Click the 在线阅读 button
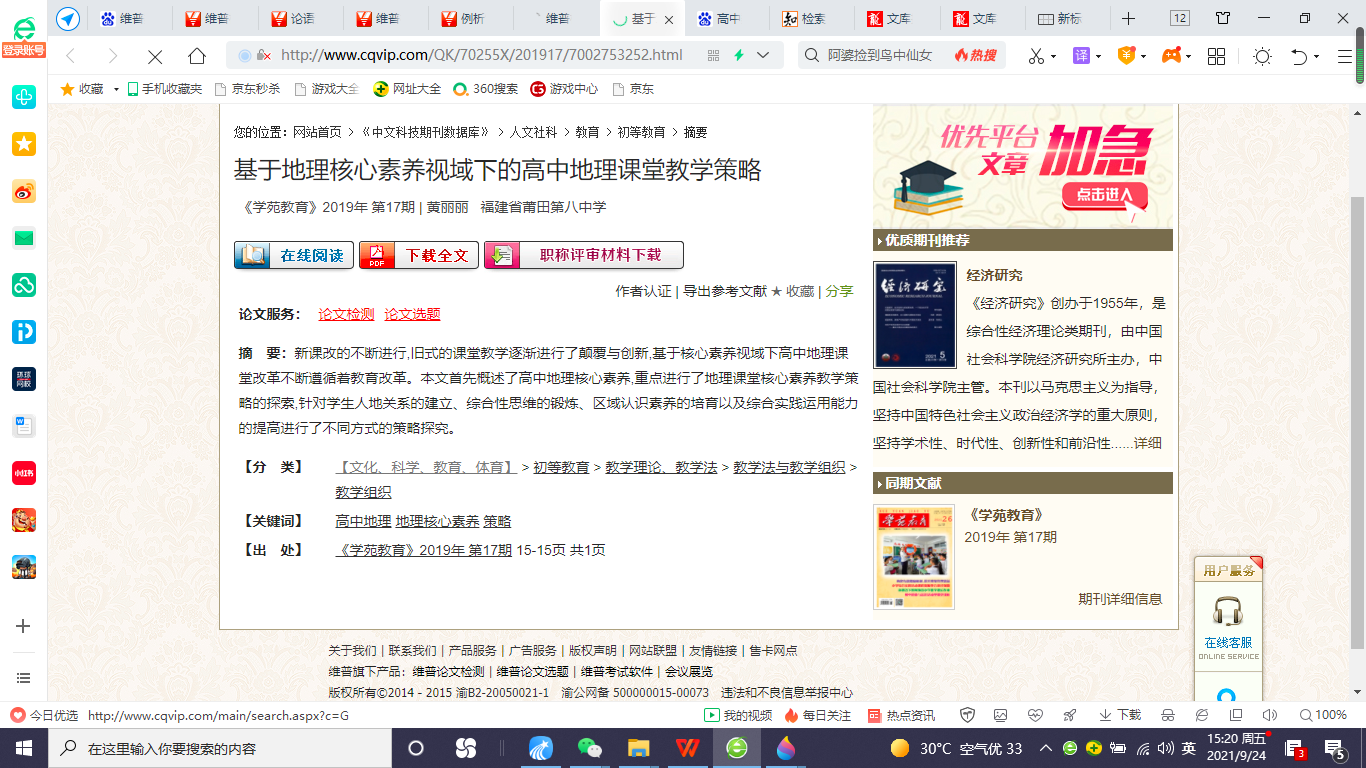Viewport: 1366px width, 768px height. (294, 255)
